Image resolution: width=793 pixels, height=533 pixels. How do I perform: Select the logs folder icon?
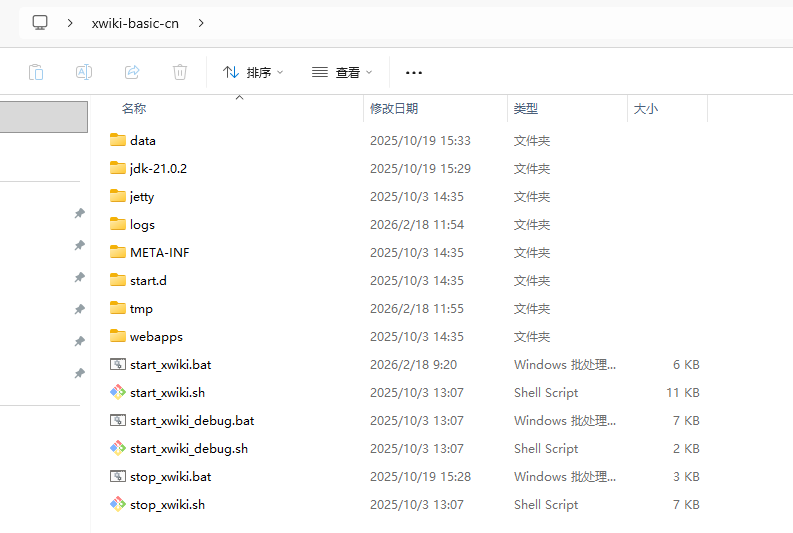pyautogui.click(x=118, y=224)
